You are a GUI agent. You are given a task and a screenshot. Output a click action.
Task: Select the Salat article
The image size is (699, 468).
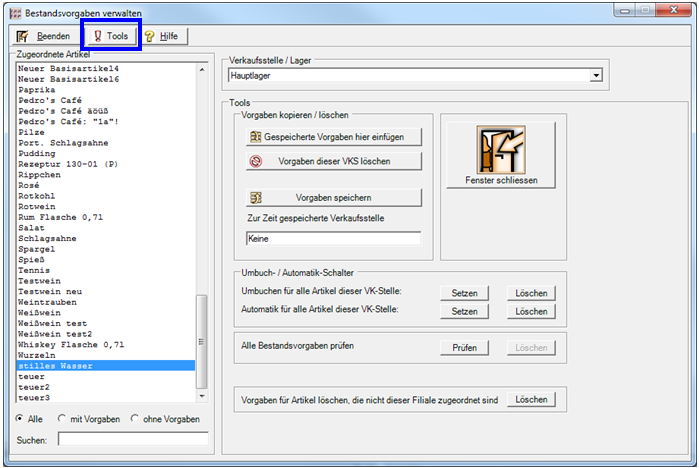(x=106, y=228)
